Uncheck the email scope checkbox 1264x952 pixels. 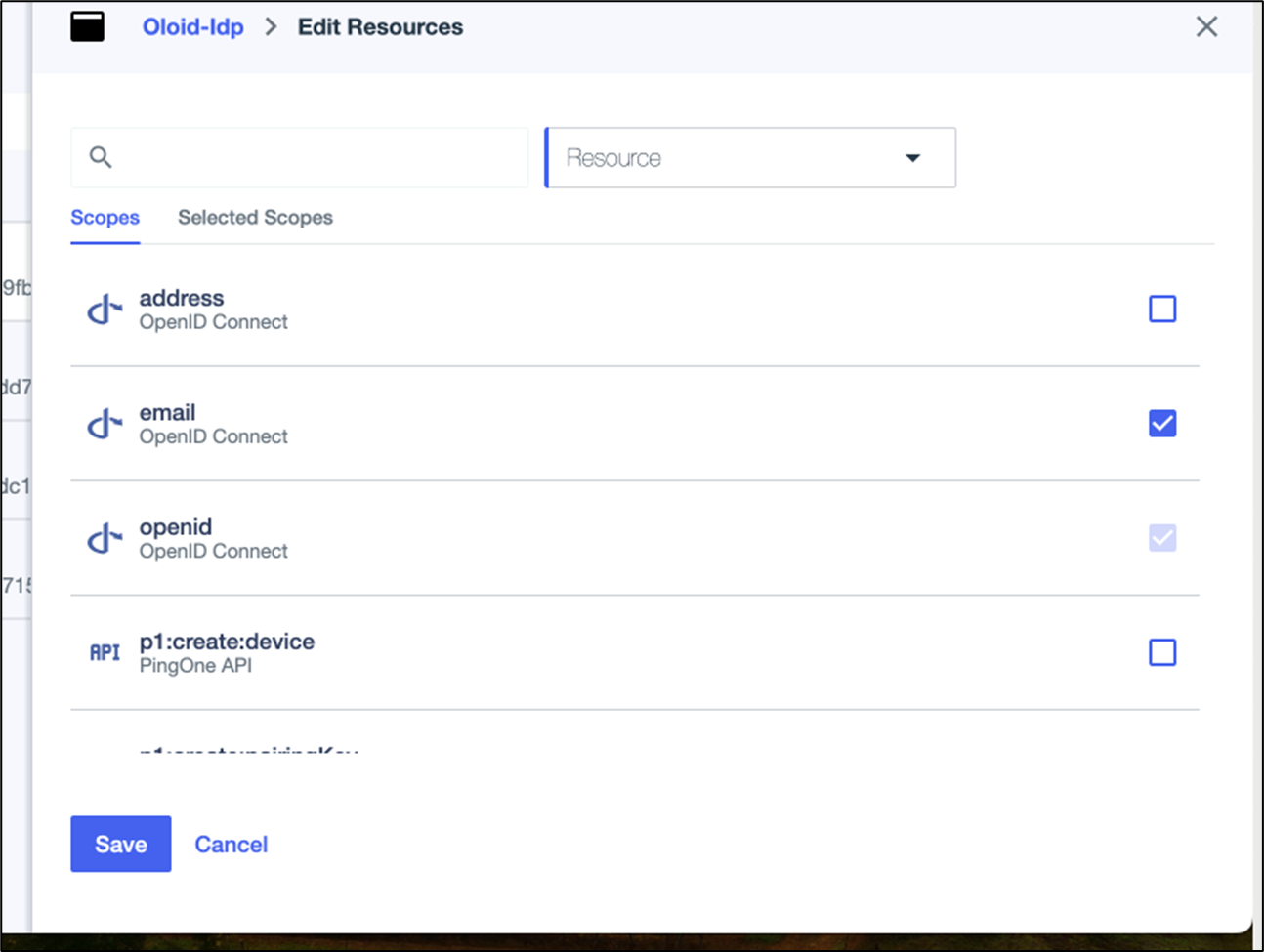(x=1162, y=423)
